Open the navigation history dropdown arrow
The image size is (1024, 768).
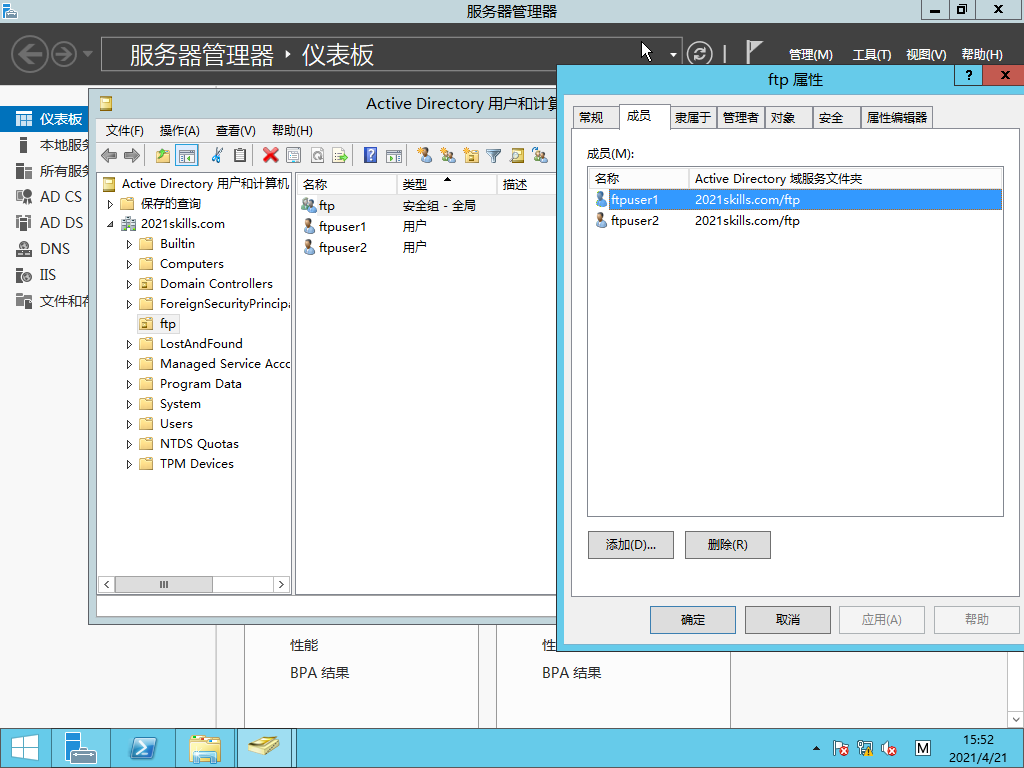[88, 54]
